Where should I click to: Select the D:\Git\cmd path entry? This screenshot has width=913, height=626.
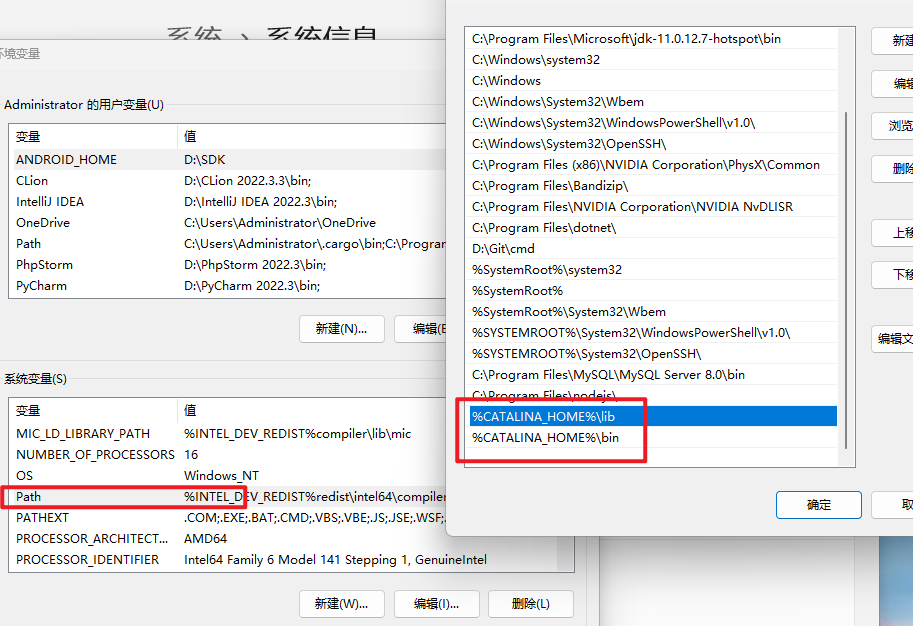click(x=503, y=249)
